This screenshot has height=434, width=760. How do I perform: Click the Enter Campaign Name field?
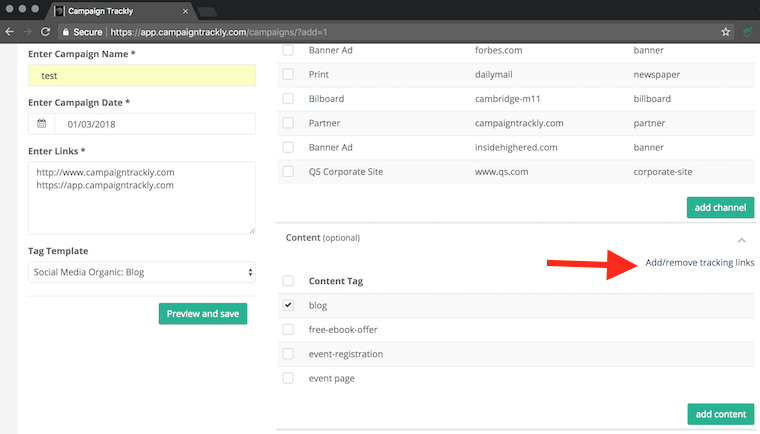141,75
